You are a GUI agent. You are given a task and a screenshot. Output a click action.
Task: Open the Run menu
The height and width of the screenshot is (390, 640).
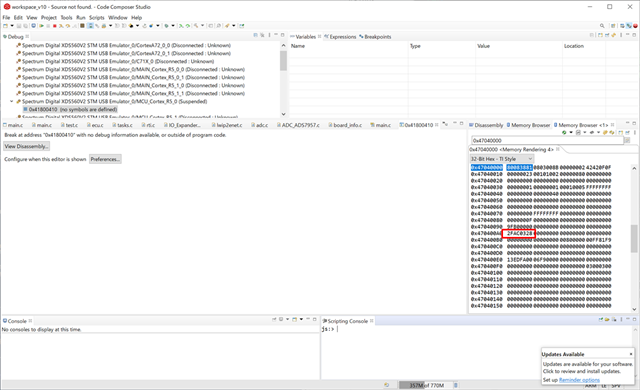[x=81, y=18]
